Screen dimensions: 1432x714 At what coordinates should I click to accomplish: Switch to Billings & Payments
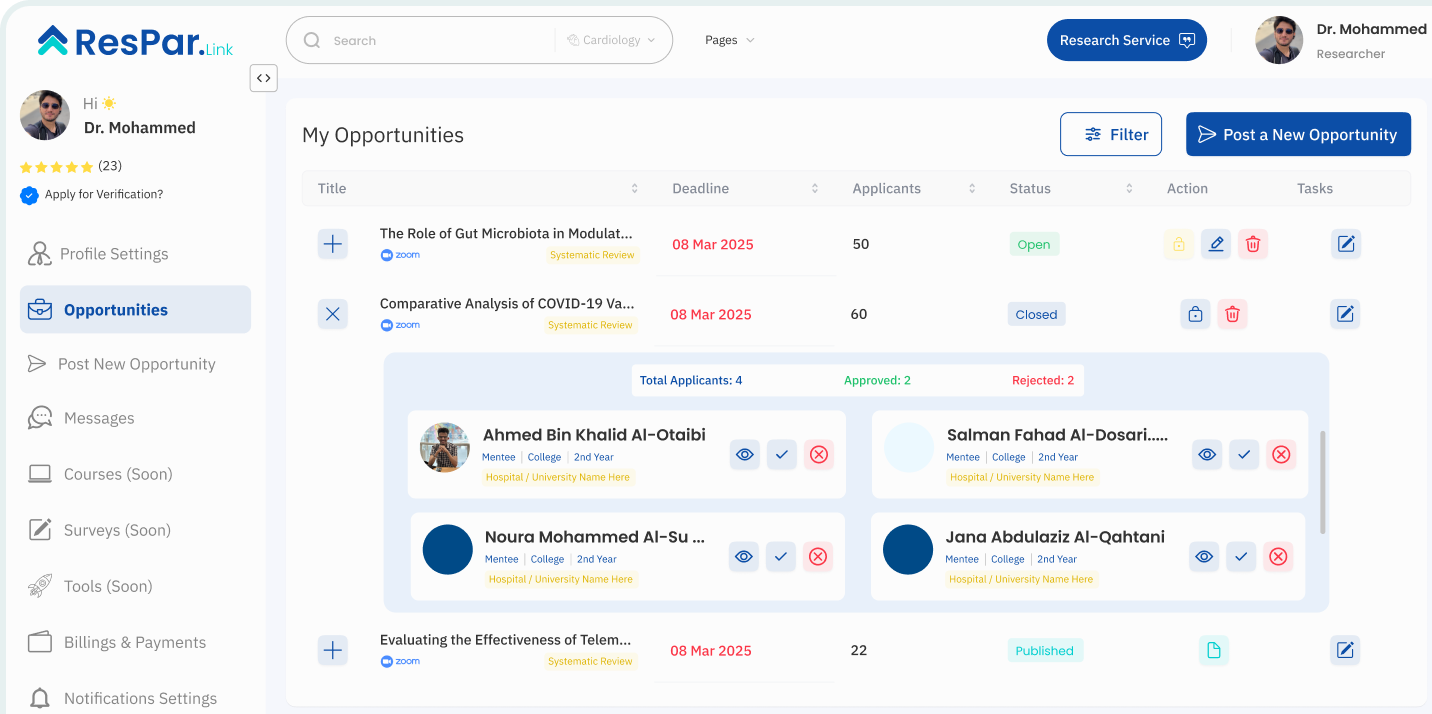(134, 642)
